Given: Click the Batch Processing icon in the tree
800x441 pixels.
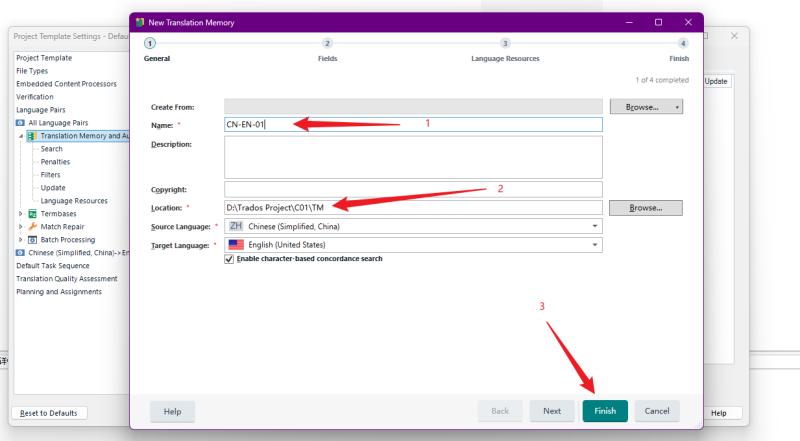Looking at the screenshot, I should coord(33,240).
